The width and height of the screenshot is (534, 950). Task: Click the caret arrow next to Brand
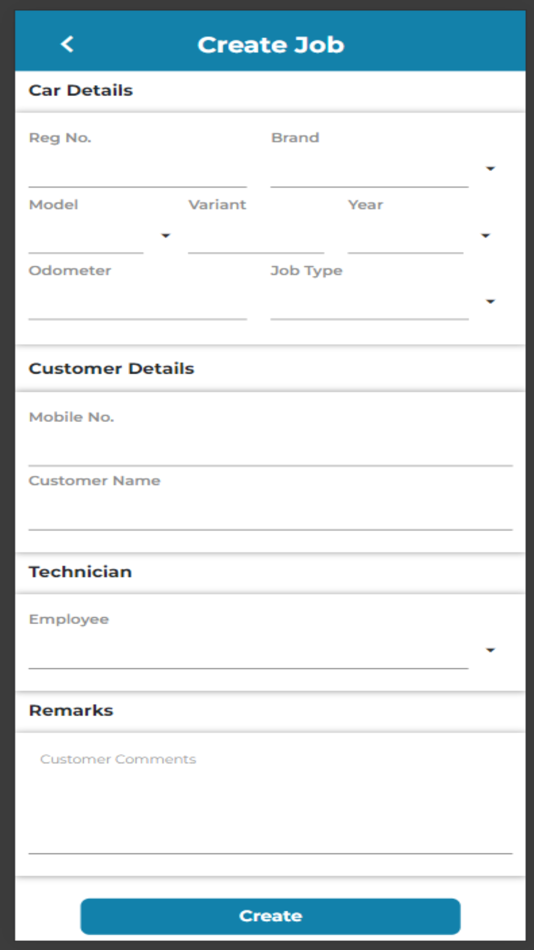(x=490, y=168)
